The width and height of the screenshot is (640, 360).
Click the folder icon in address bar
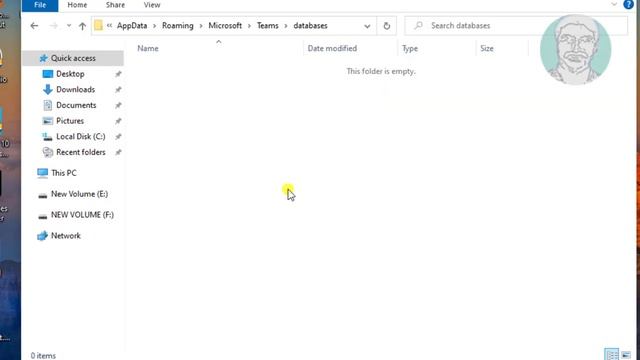98,26
